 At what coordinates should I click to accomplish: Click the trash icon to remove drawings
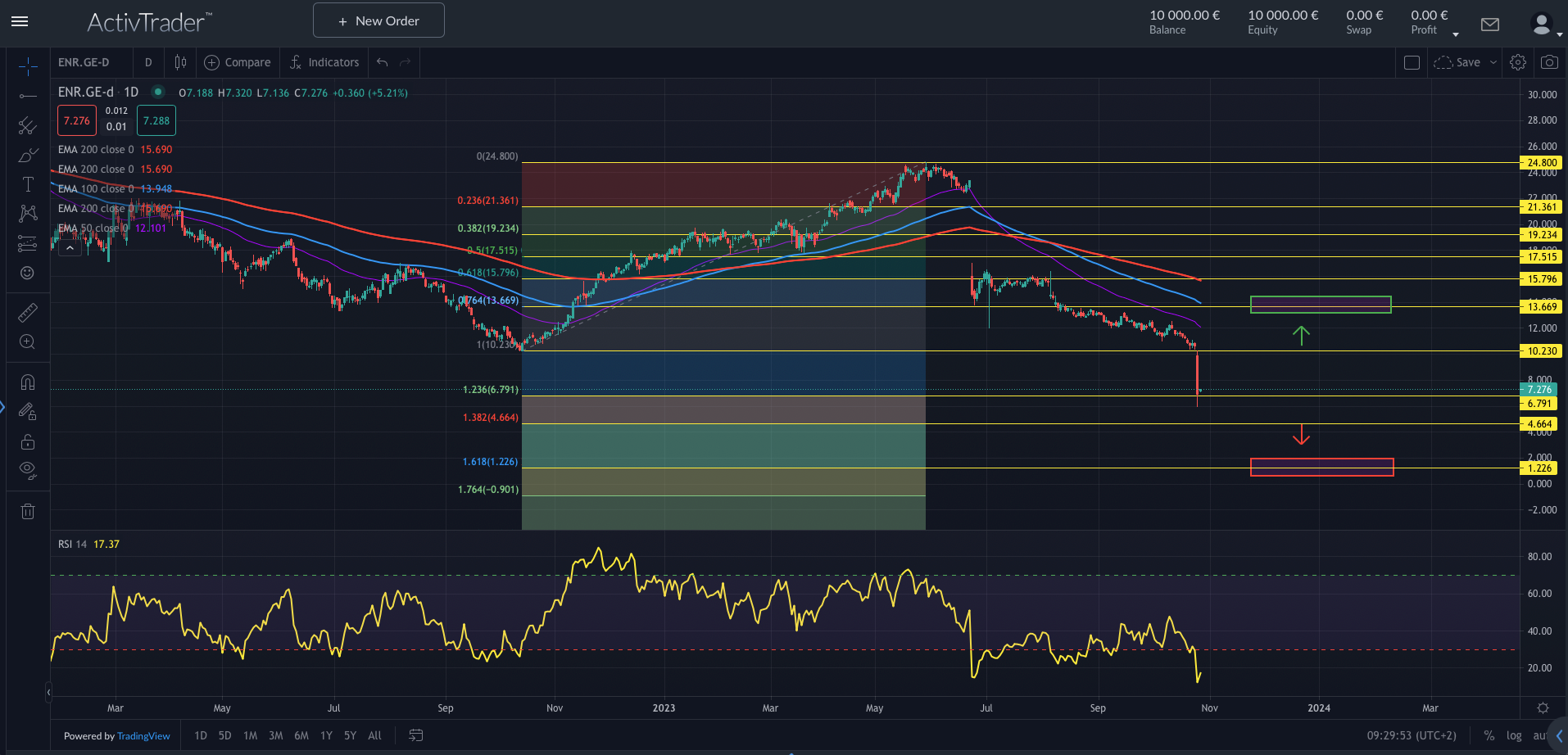(x=28, y=512)
